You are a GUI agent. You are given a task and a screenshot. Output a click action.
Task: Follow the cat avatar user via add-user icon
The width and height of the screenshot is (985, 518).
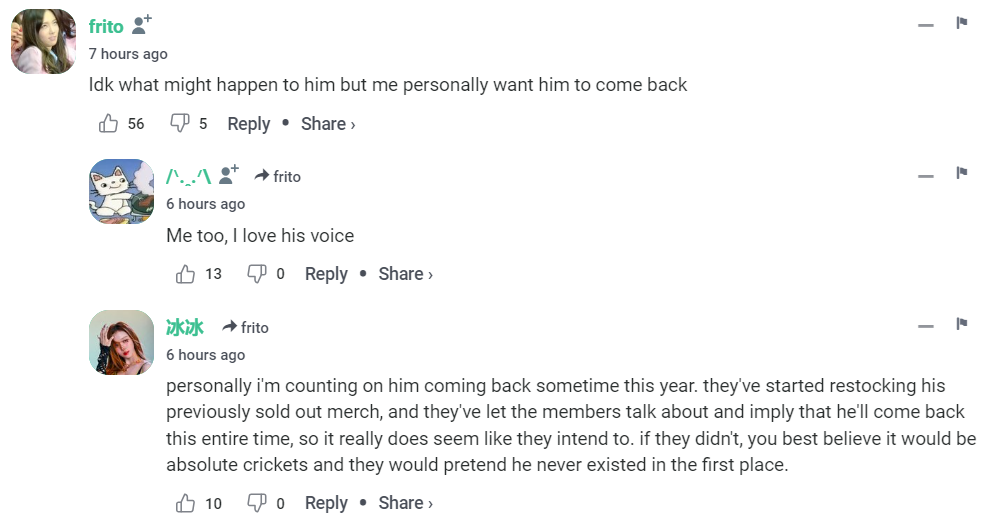(229, 176)
